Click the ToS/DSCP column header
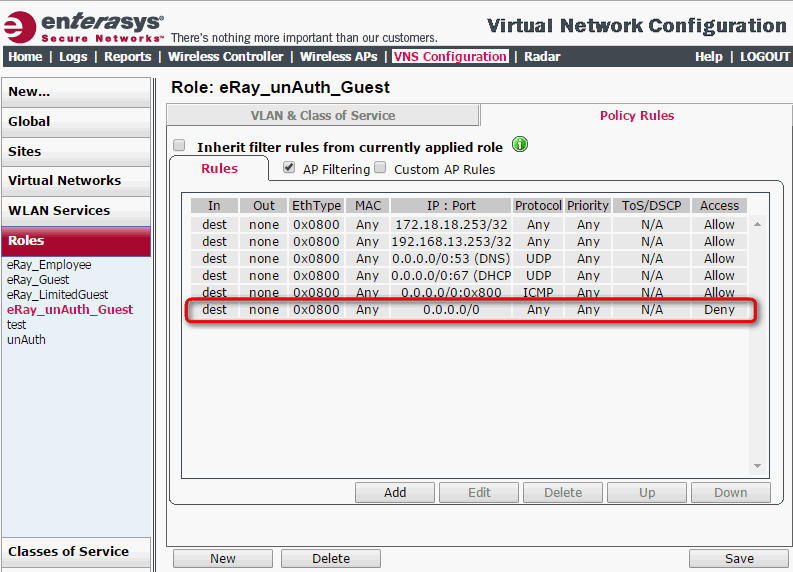793x572 pixels. pyautogui.click(x=651, y=205)
